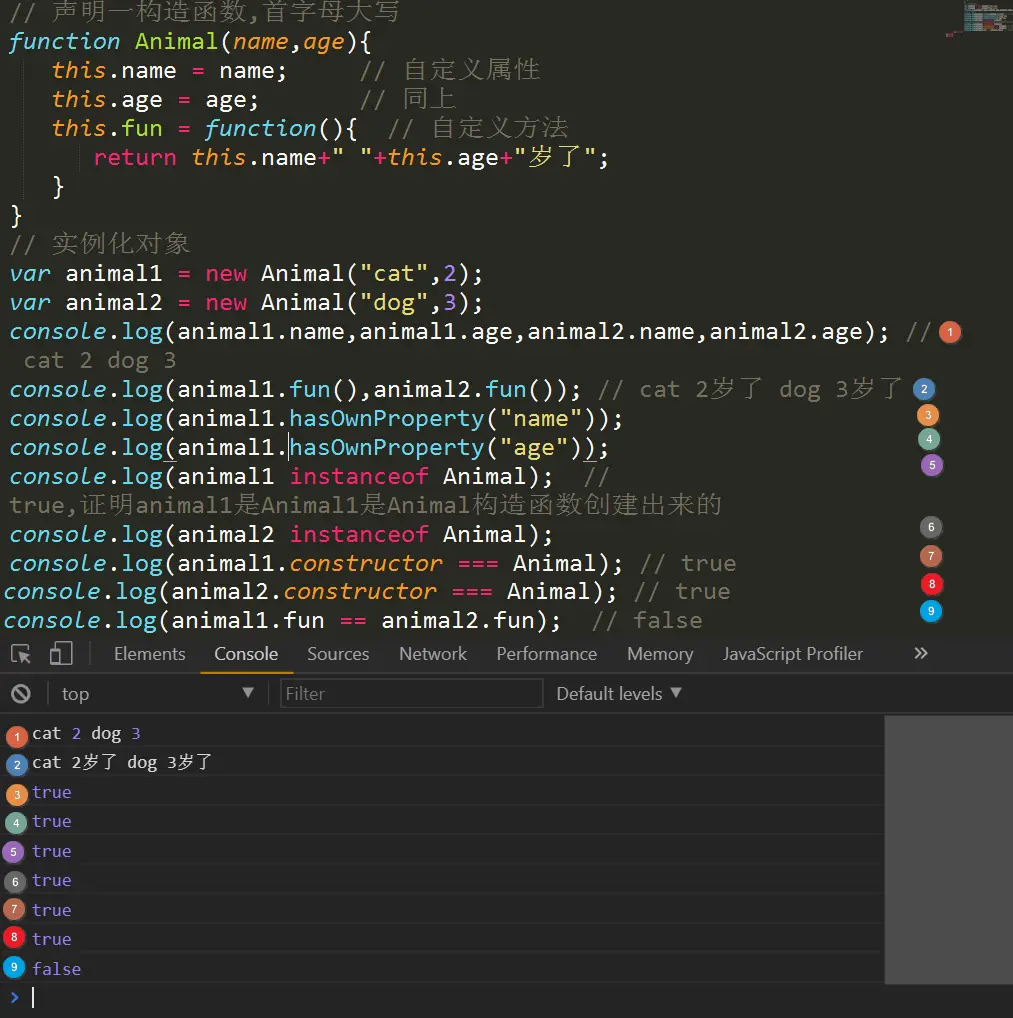This screenshot has height=1018, width=1013.
Task: Open the Memory tab
Action: pos(660,654)
